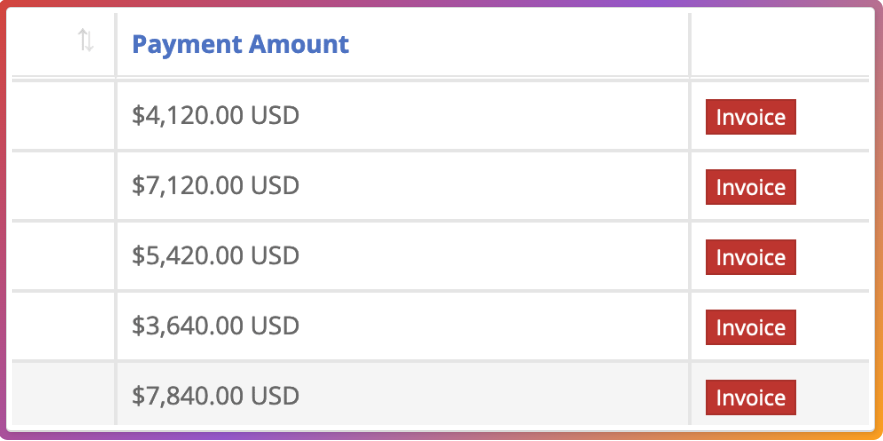Select the $4,120.00 USD amount cell
Image resolution: width=883 pixels, height=441 pixels.
216,116
